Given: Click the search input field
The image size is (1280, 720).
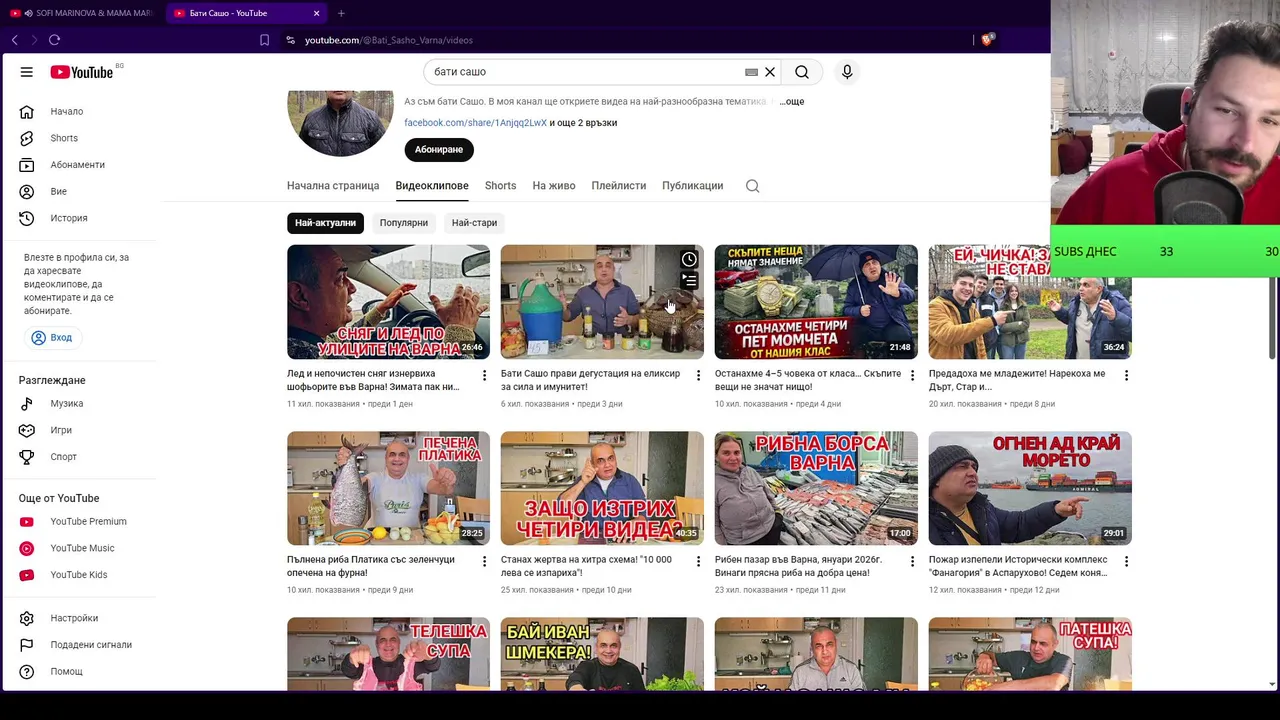Looking at the screenshot, I should (x=585, y=72).
